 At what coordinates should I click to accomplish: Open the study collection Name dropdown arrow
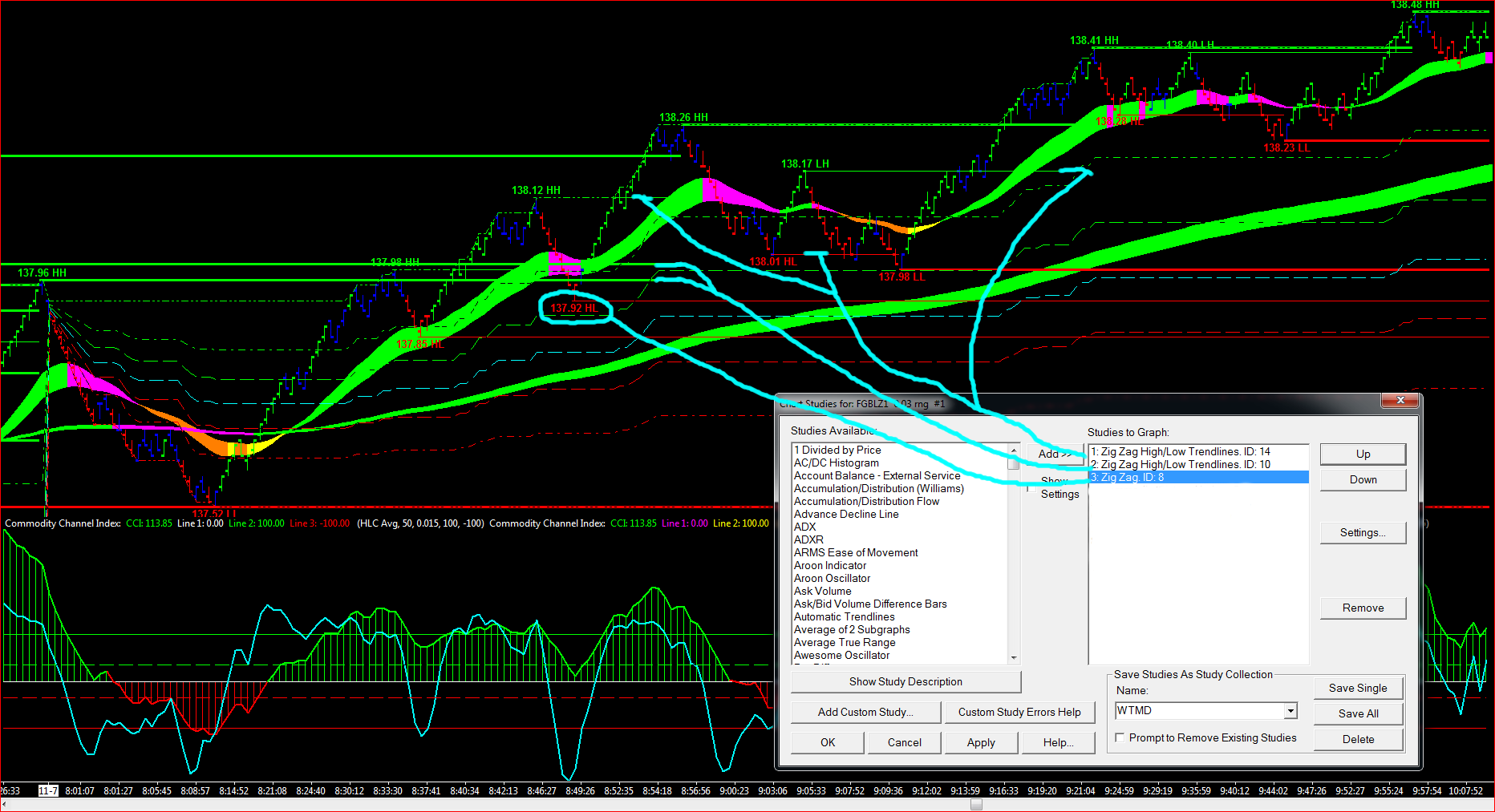point(1290,711)
